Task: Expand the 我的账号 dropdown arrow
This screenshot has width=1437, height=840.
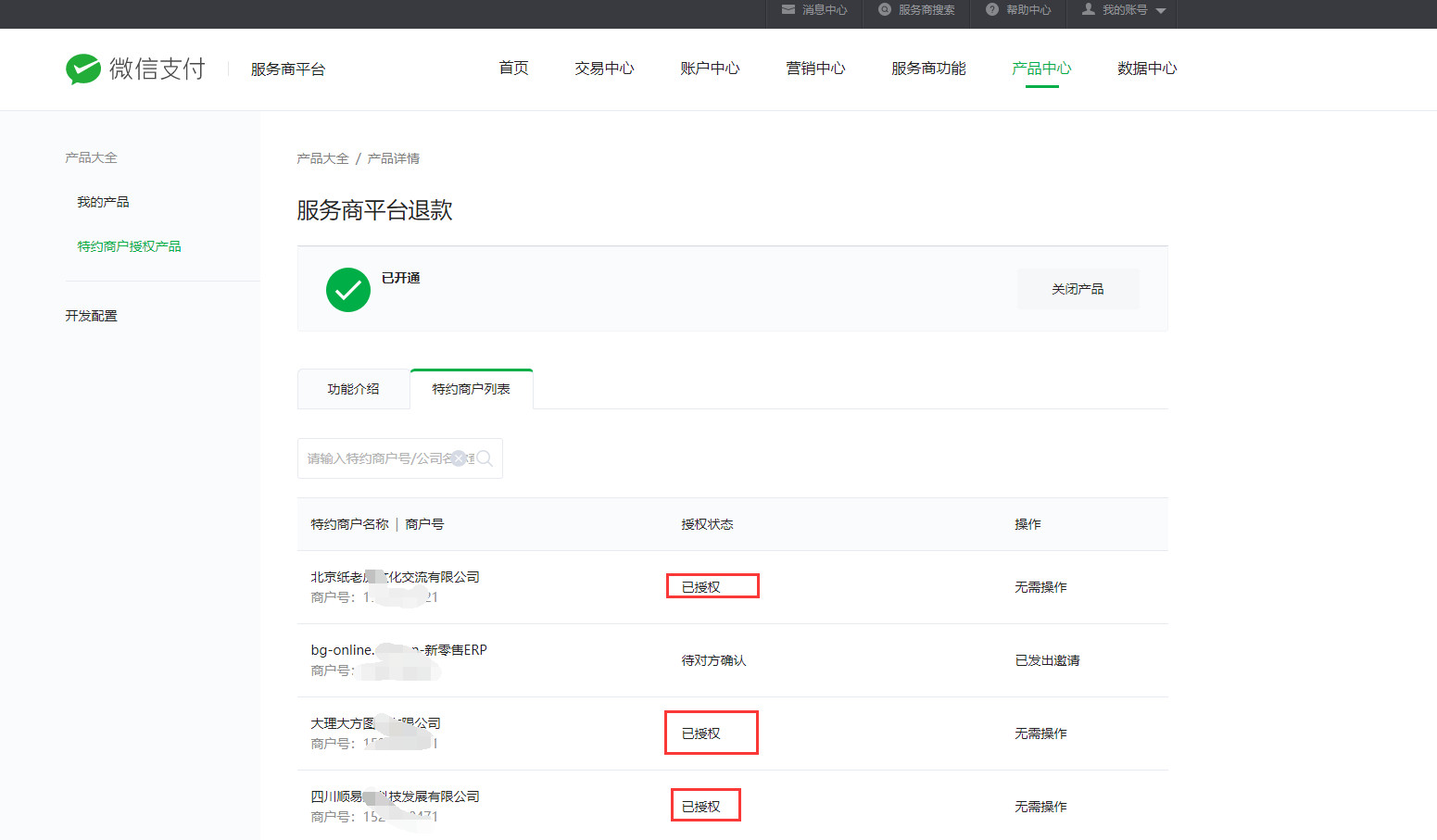Action: (1161, 11)
